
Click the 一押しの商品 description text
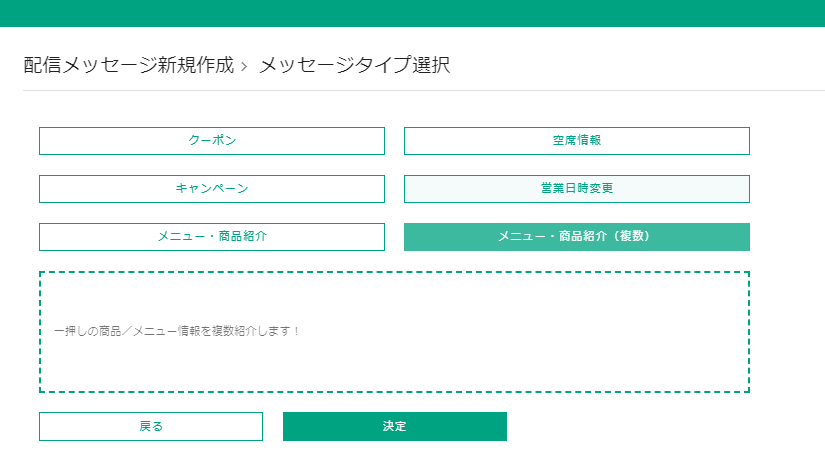(x=177, y=331)
